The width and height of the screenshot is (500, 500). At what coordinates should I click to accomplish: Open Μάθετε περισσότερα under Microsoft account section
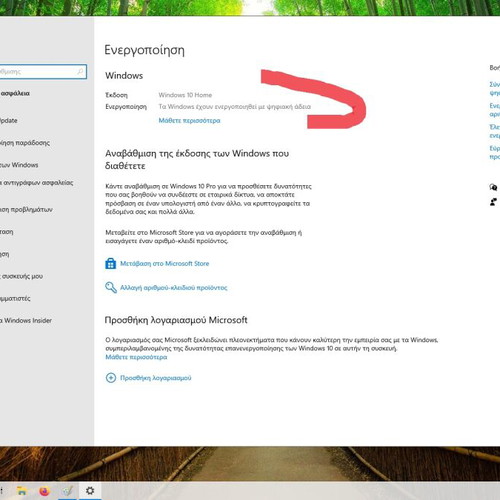click(x=136, y=357)
